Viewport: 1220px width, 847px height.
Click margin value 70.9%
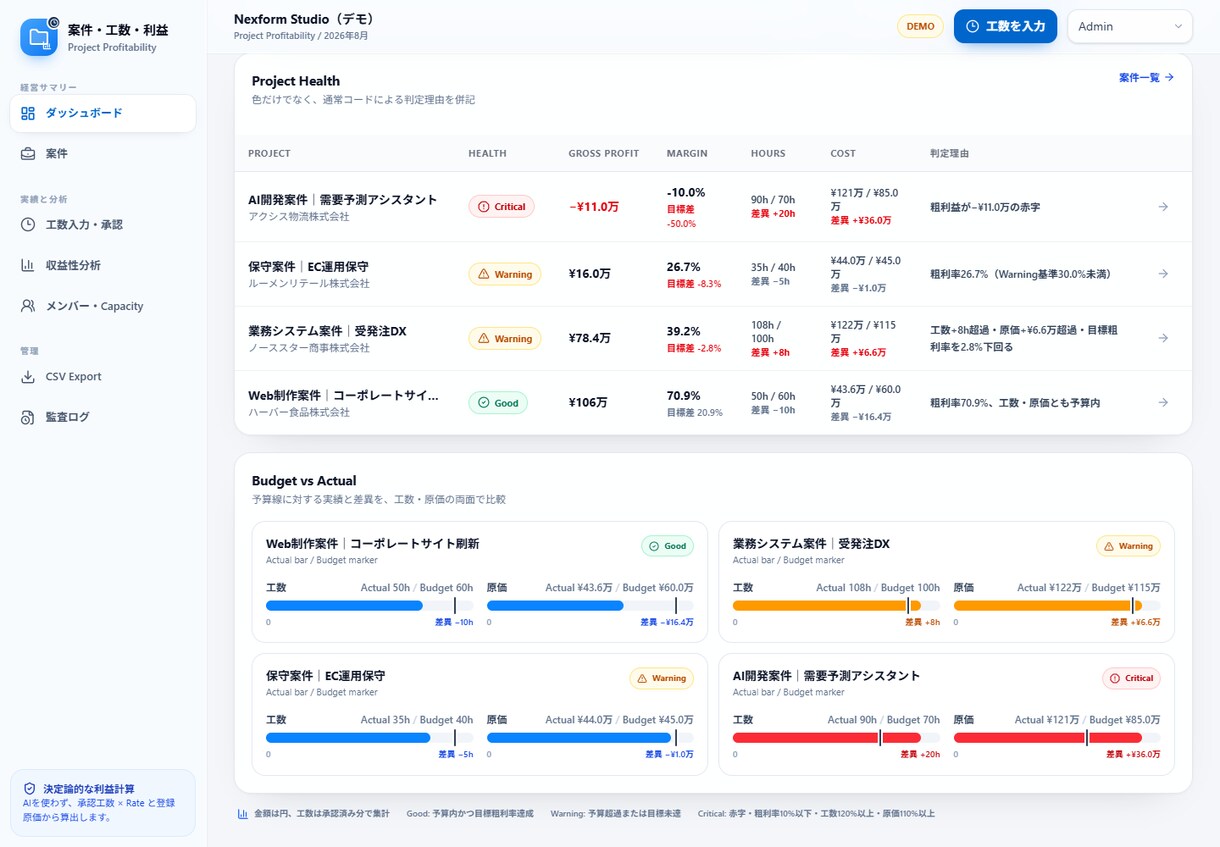point(684,395)
